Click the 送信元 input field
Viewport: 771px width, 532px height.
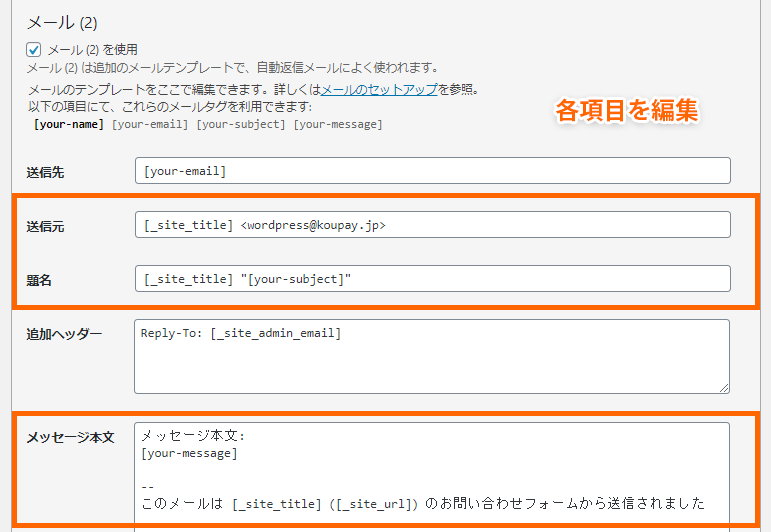pos(433,225)
